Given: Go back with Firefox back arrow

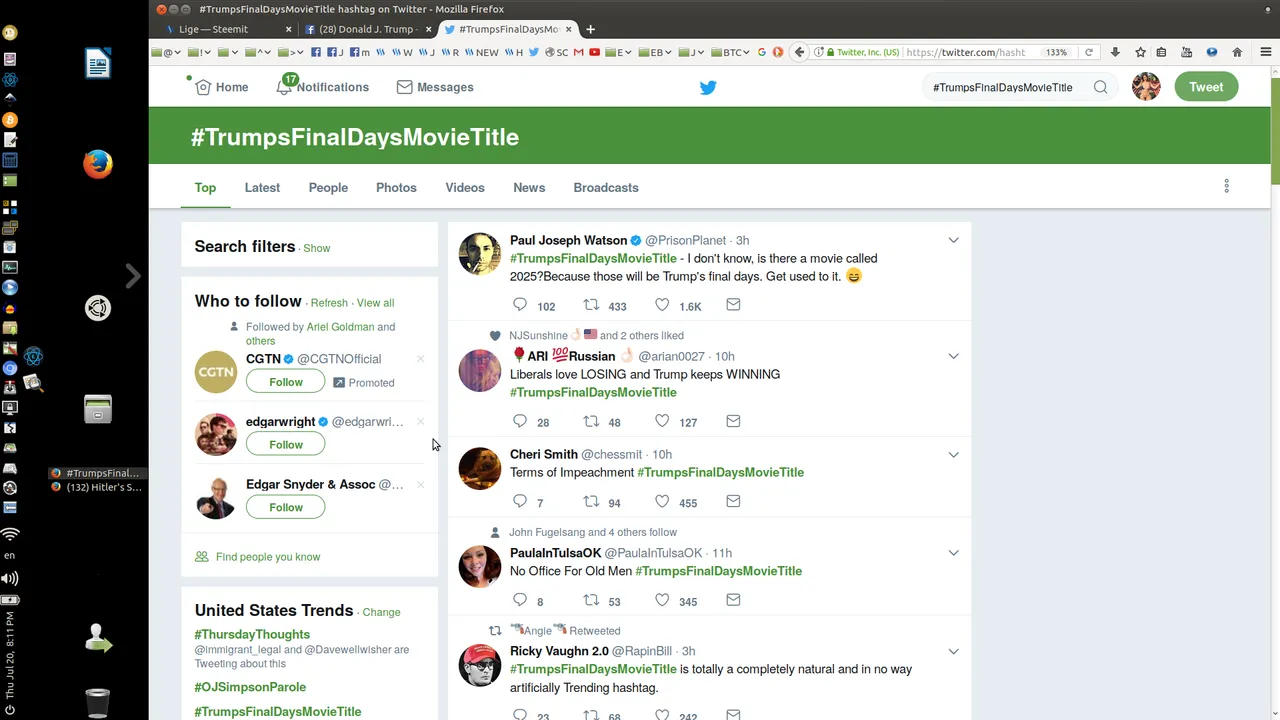Looking at the screenshot, I should (799, 52).
